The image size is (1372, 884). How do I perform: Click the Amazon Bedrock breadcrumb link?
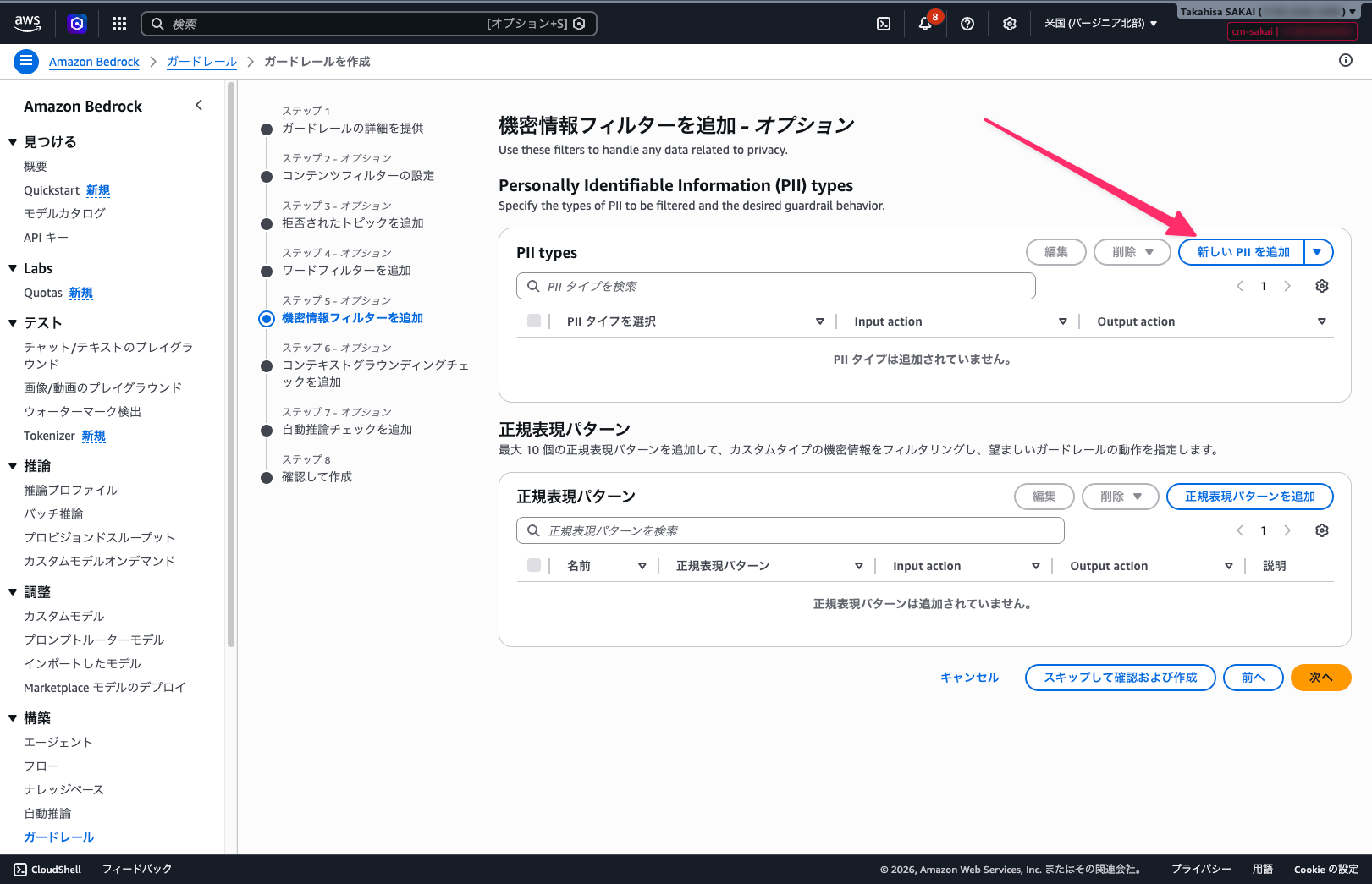(x=94, y=62)
